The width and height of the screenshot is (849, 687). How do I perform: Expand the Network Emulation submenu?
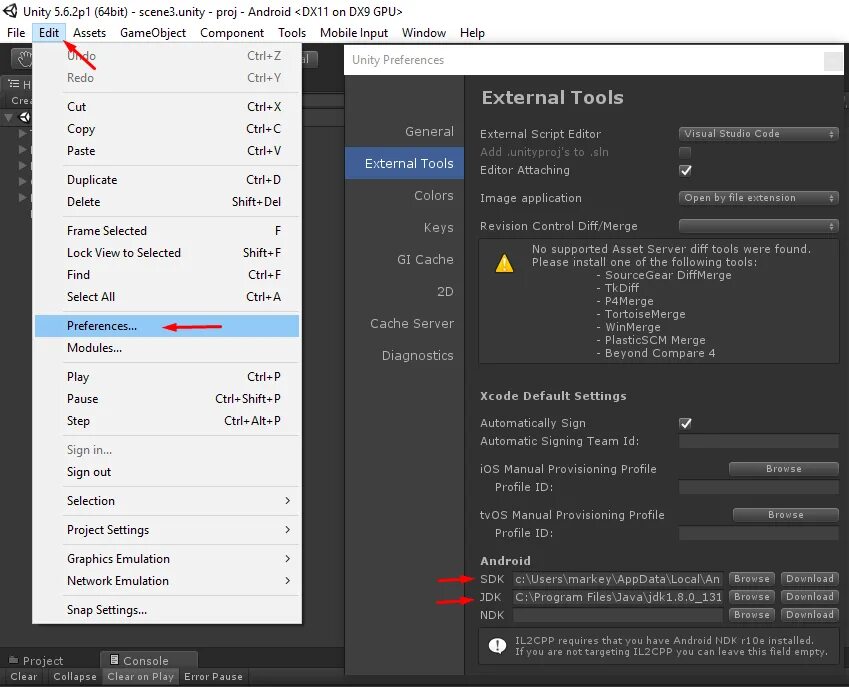pyautogui.click(x=167, y=581)
